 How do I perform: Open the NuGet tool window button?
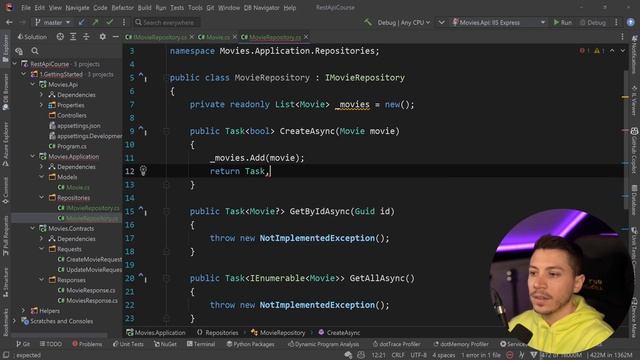[x=165, y=344]
